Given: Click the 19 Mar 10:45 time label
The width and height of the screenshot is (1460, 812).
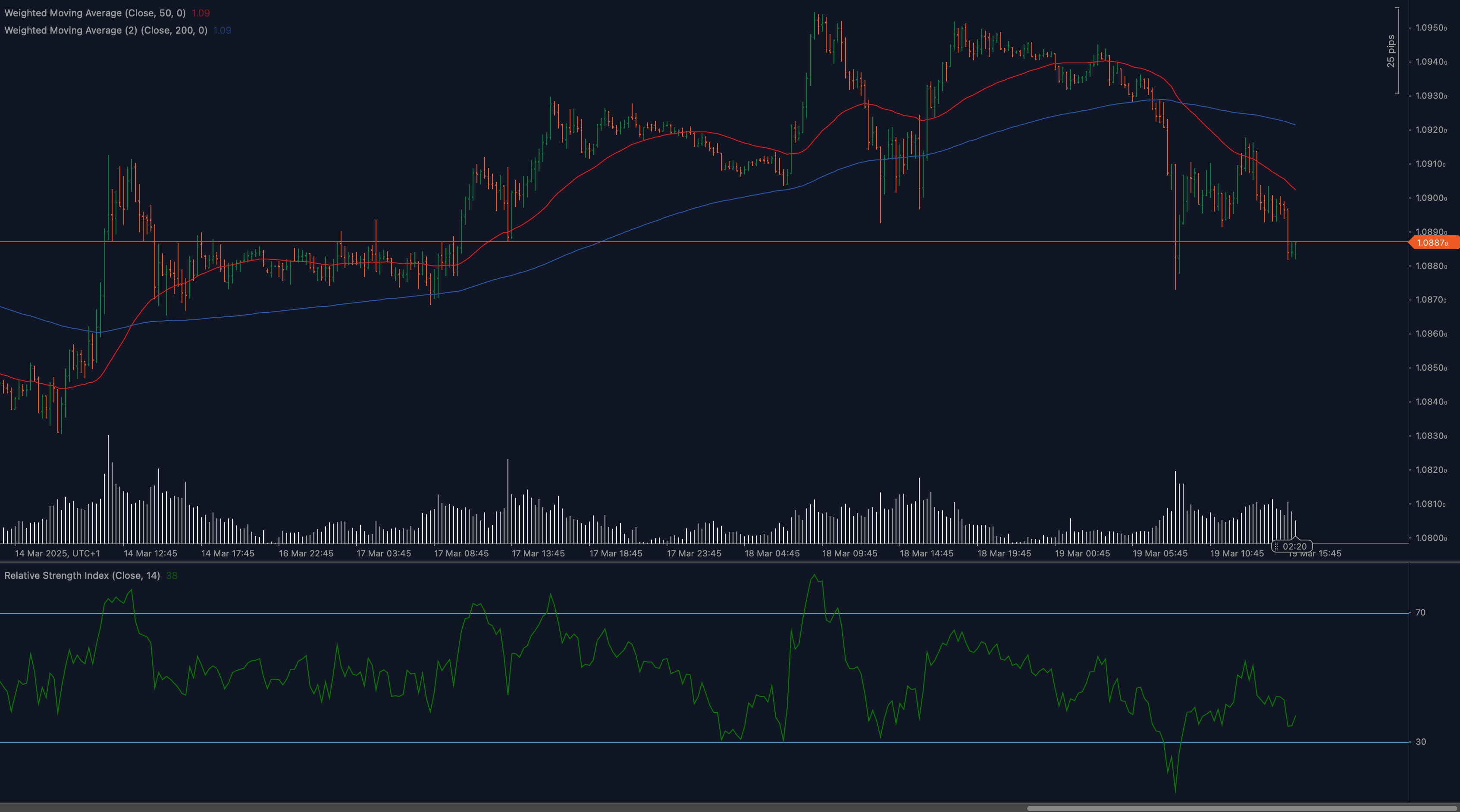Looking at the screenshot, I should coord(1237,553).
